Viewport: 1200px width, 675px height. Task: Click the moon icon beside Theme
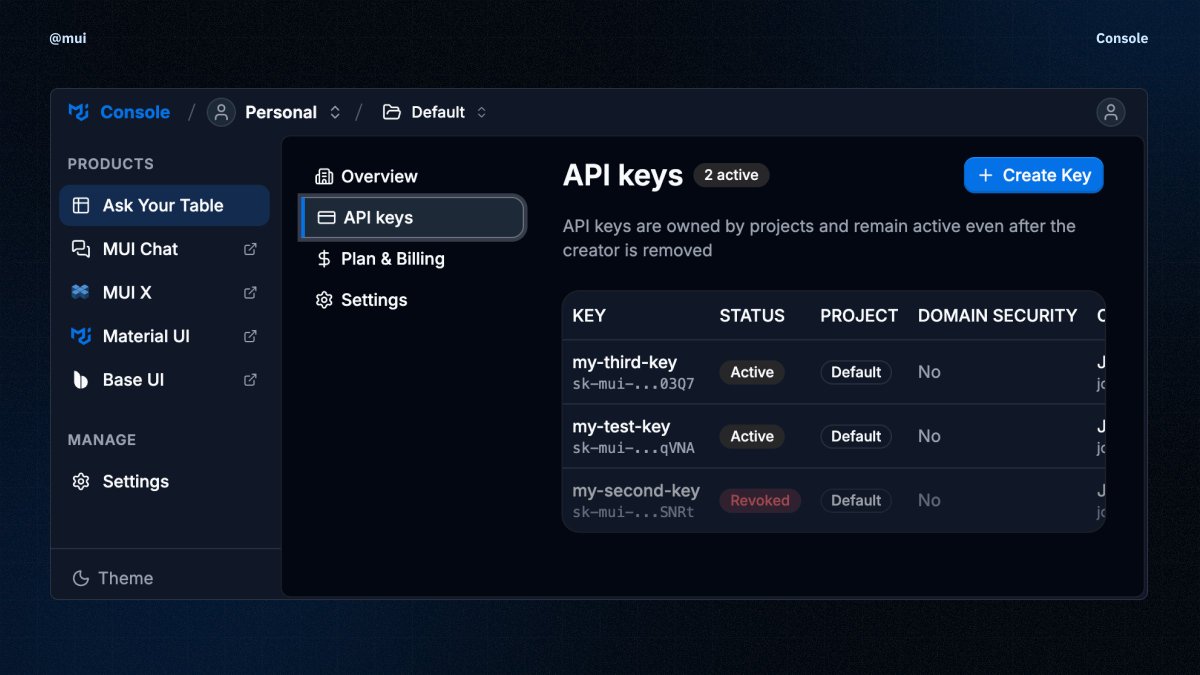click(x=81, y=578)
